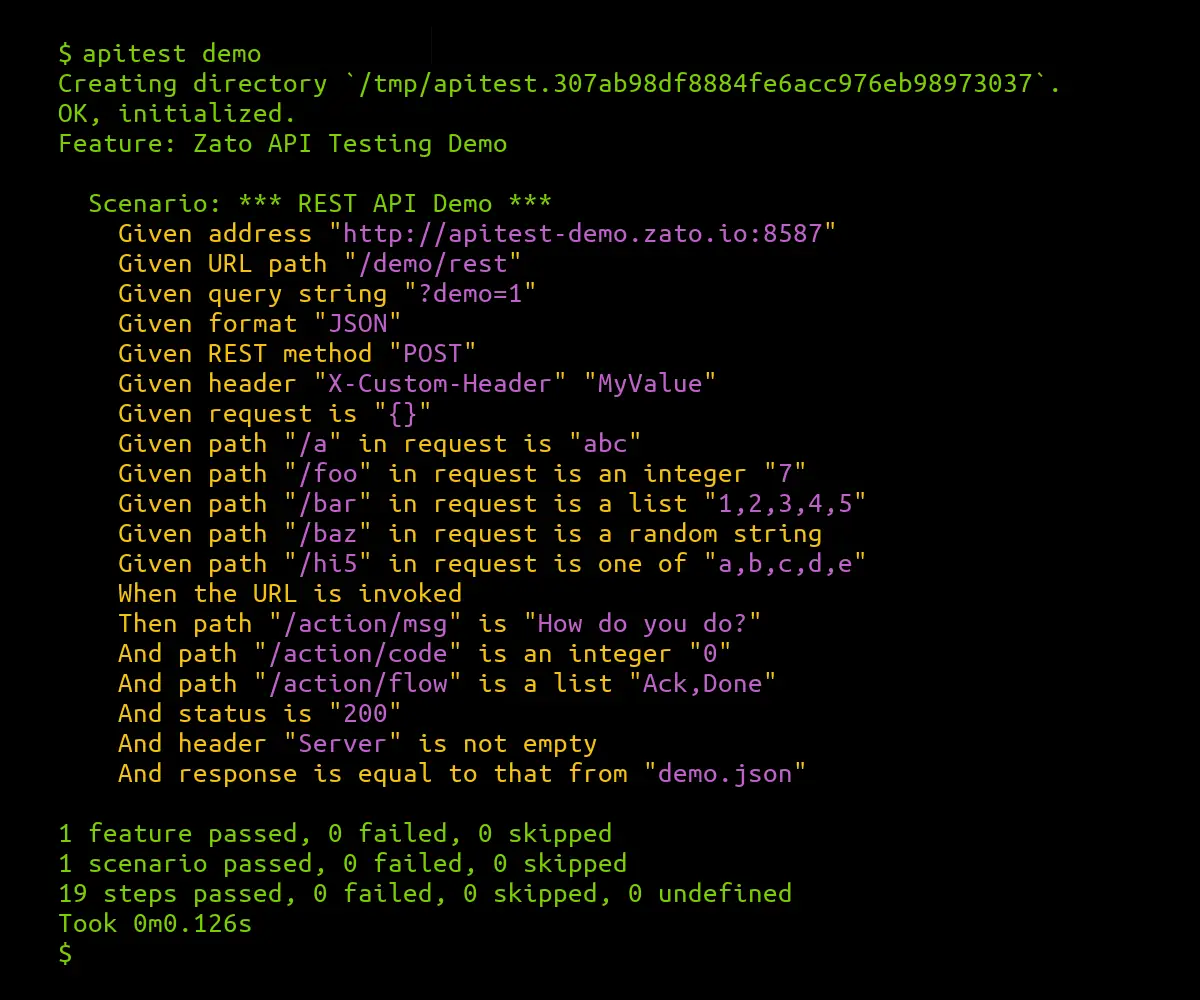Image resolution: width=1200 pixels, height=1000 pixels.
Task: Click the "/demo/rest" URL path text
Action: click(431, 264)
